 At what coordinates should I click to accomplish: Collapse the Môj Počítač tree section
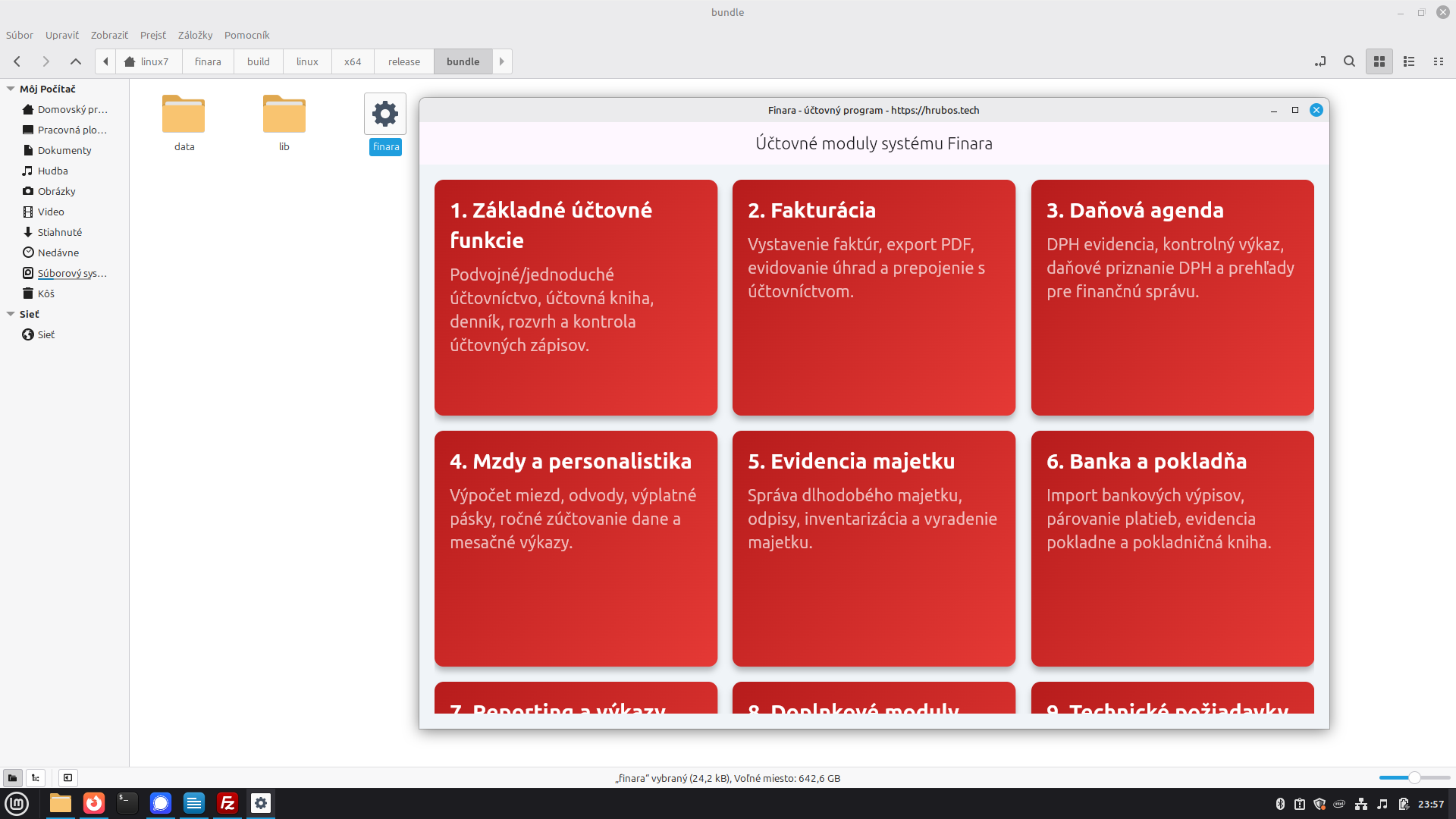point(11,89)
